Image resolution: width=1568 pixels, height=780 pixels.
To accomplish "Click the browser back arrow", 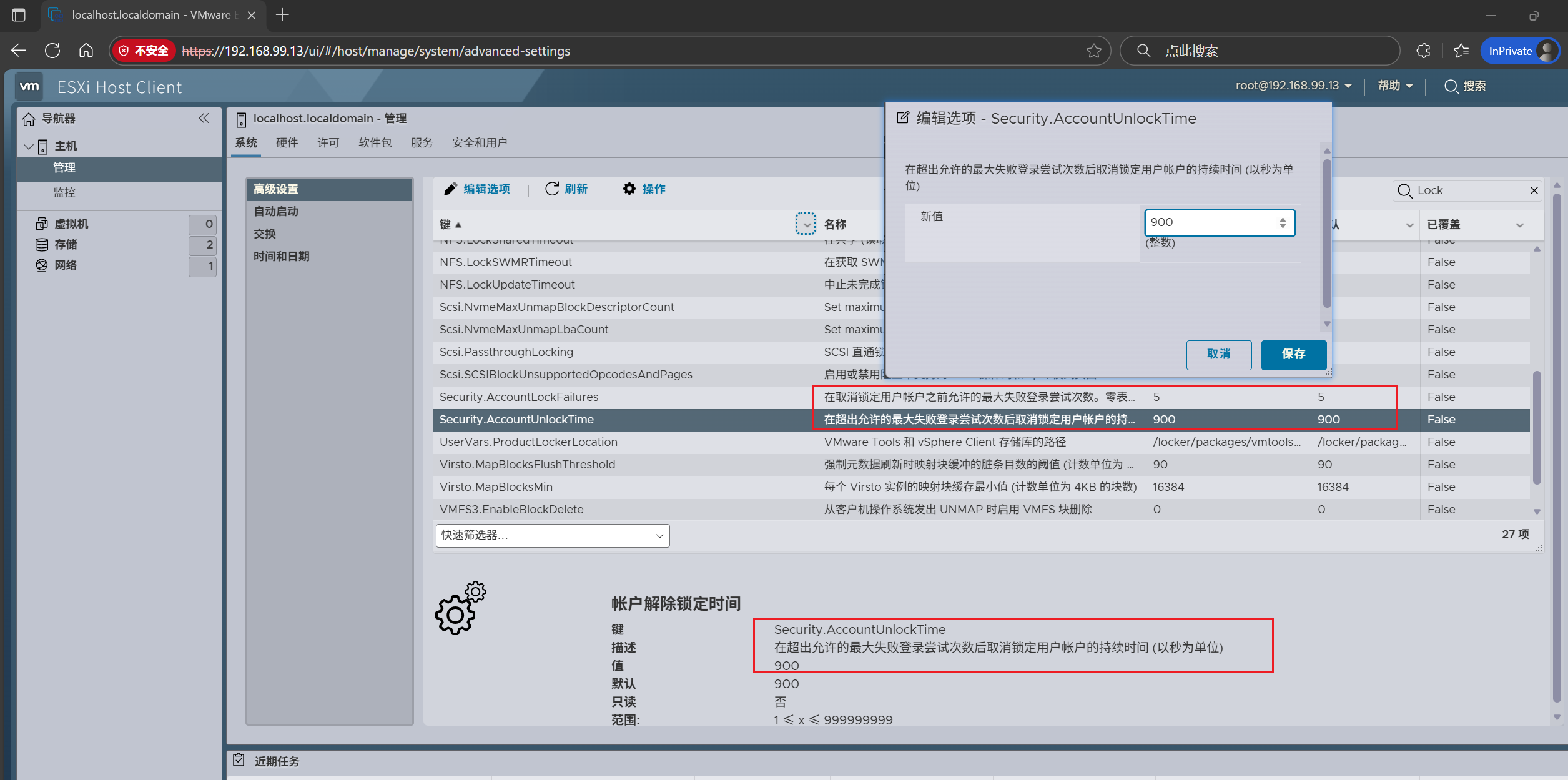I will pyautogui.click(x=19, y=51).
